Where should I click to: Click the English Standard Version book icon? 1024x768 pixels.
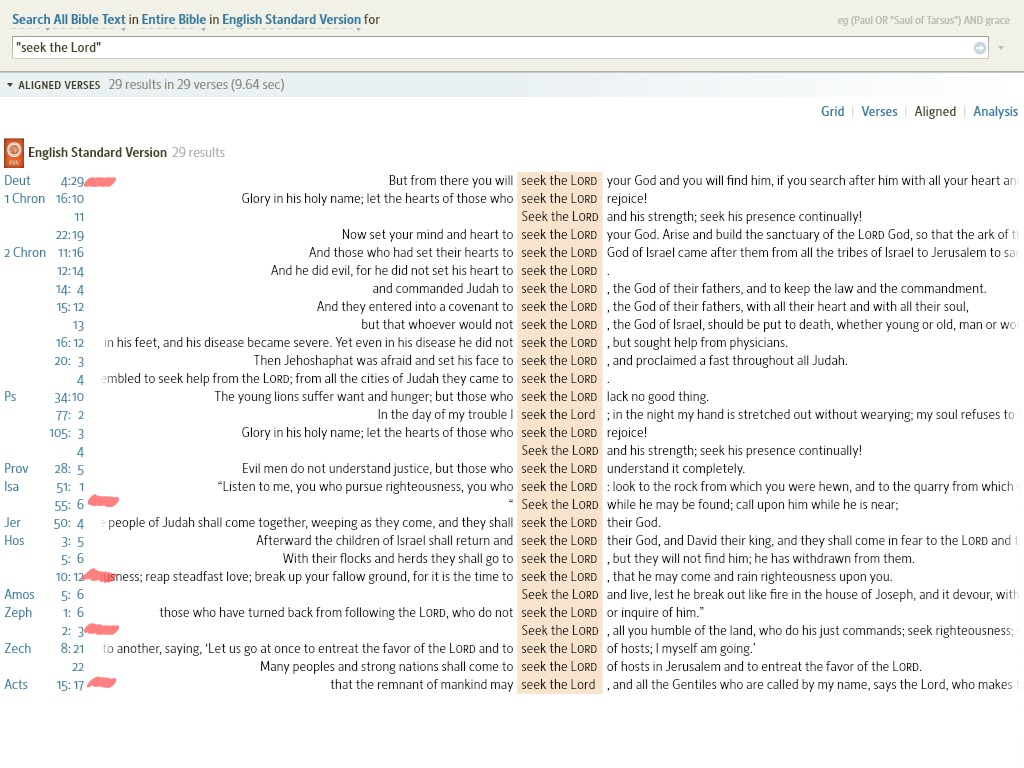(x=14, y=153)
